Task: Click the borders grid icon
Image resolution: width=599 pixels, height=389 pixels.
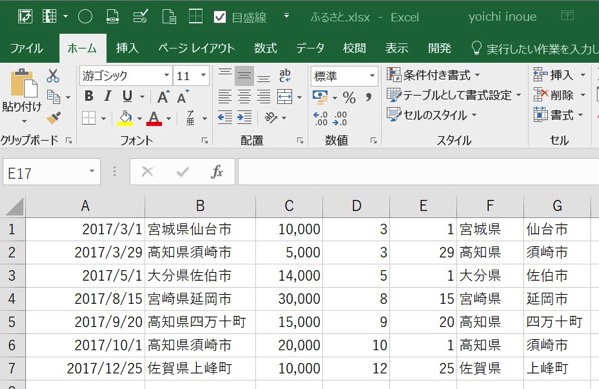Action: click(x=89, y=118)
